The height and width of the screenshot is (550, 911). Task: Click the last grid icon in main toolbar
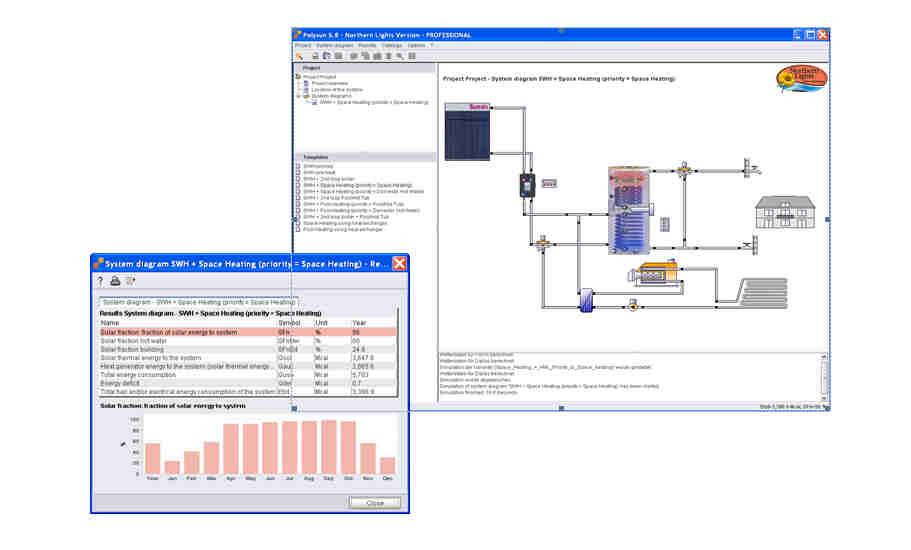412,56
